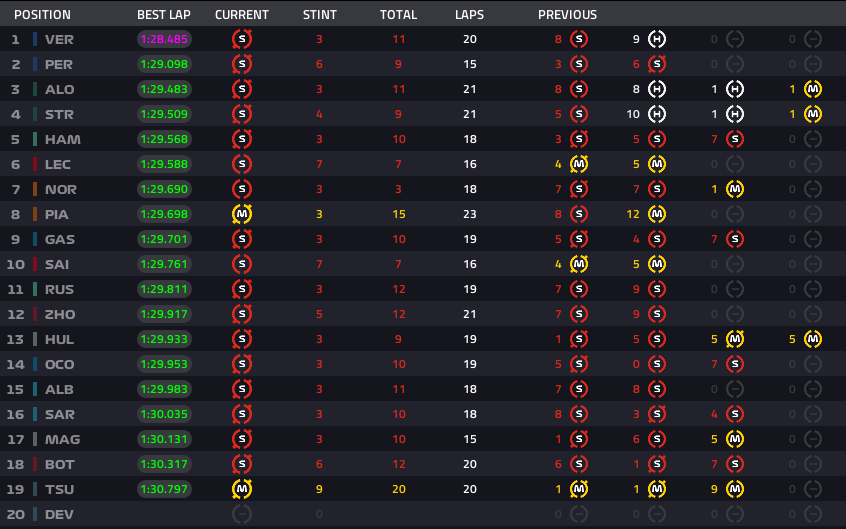846x529 pixels.
Task: Click the BOT row total laps value 12
Action: click(x=399, y=464)
